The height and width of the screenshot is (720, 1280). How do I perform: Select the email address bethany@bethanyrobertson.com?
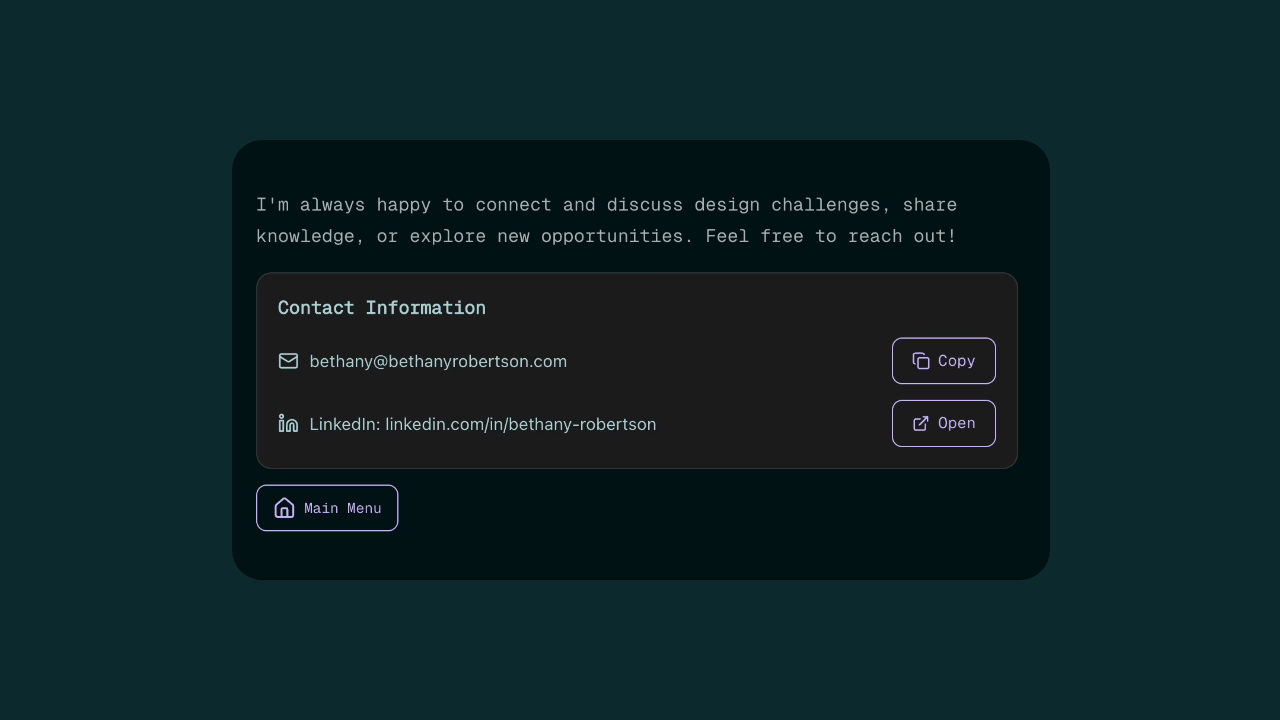click(x=438, y=361)
